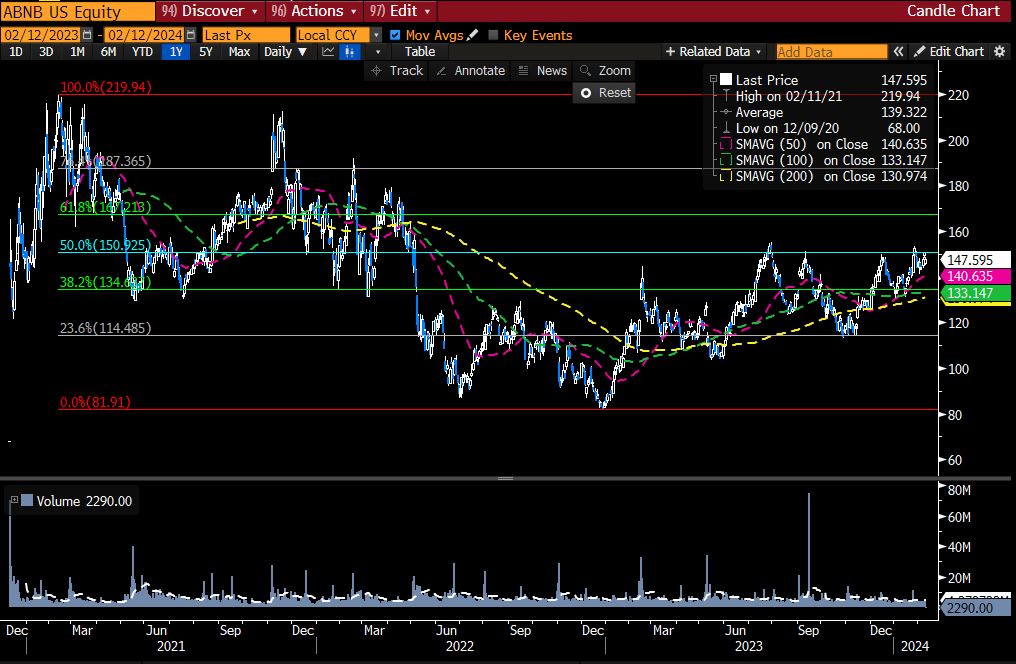Click the SMAVG (50) magenta legend icon
The image size is (1016, 664).
coord(726,144)
